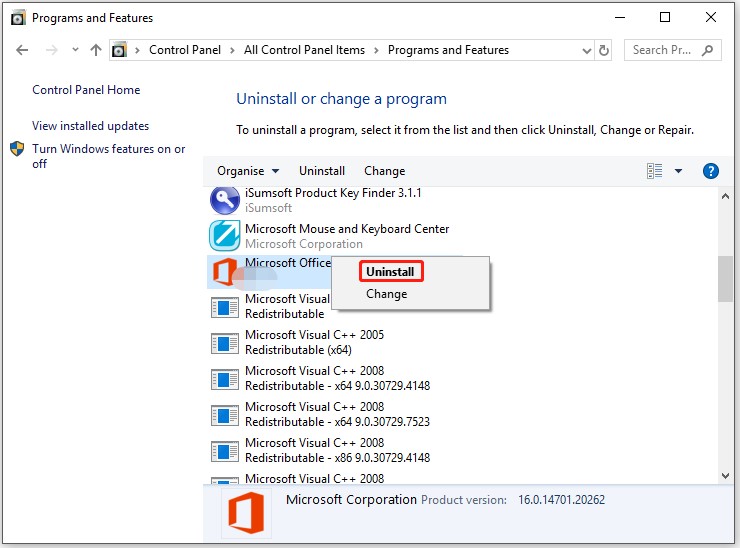Click the large Office icon in details pane
This screenshot has width=740, height=548.
pos(246,513)
